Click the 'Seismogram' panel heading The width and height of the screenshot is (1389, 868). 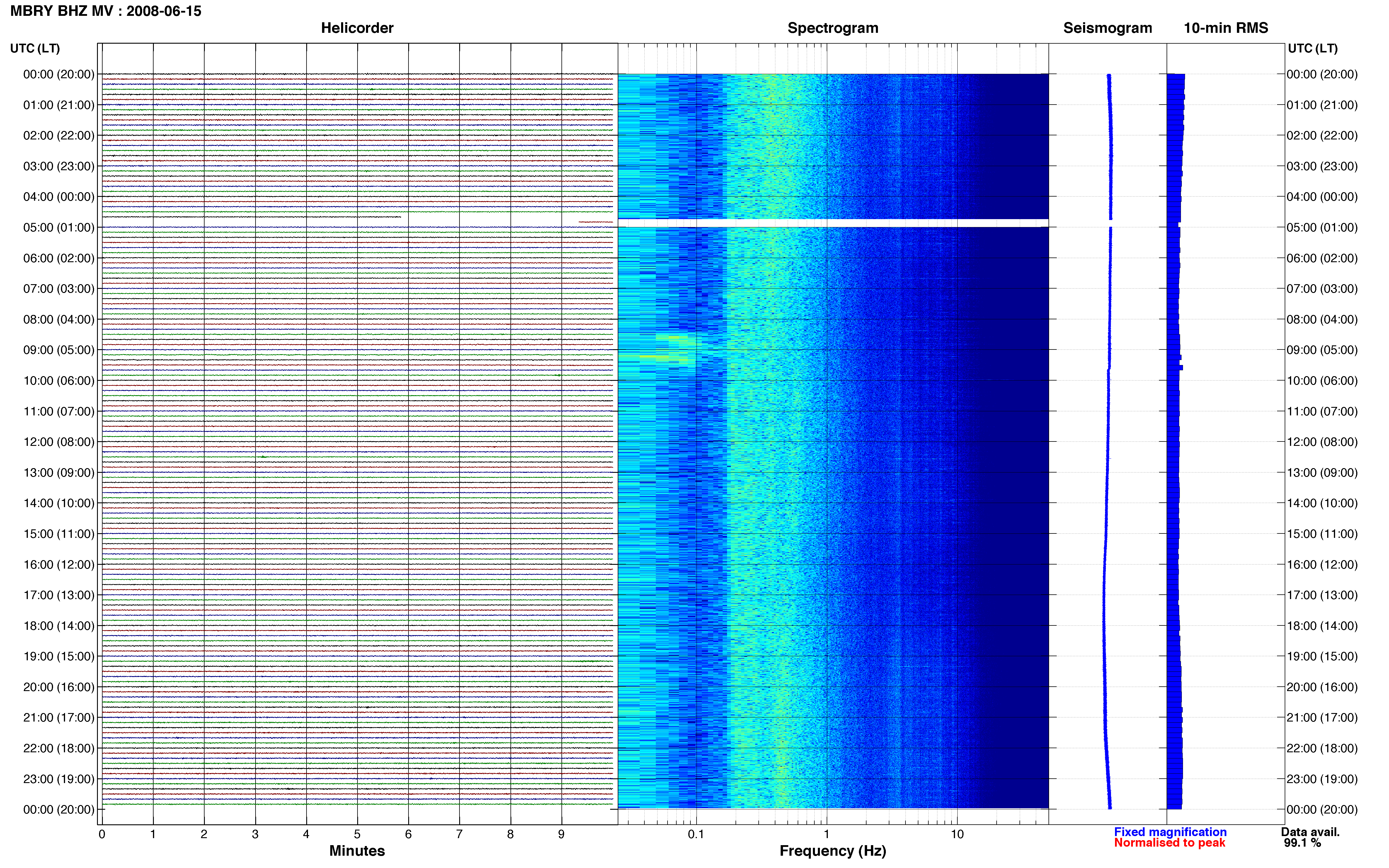point(1108,28)
